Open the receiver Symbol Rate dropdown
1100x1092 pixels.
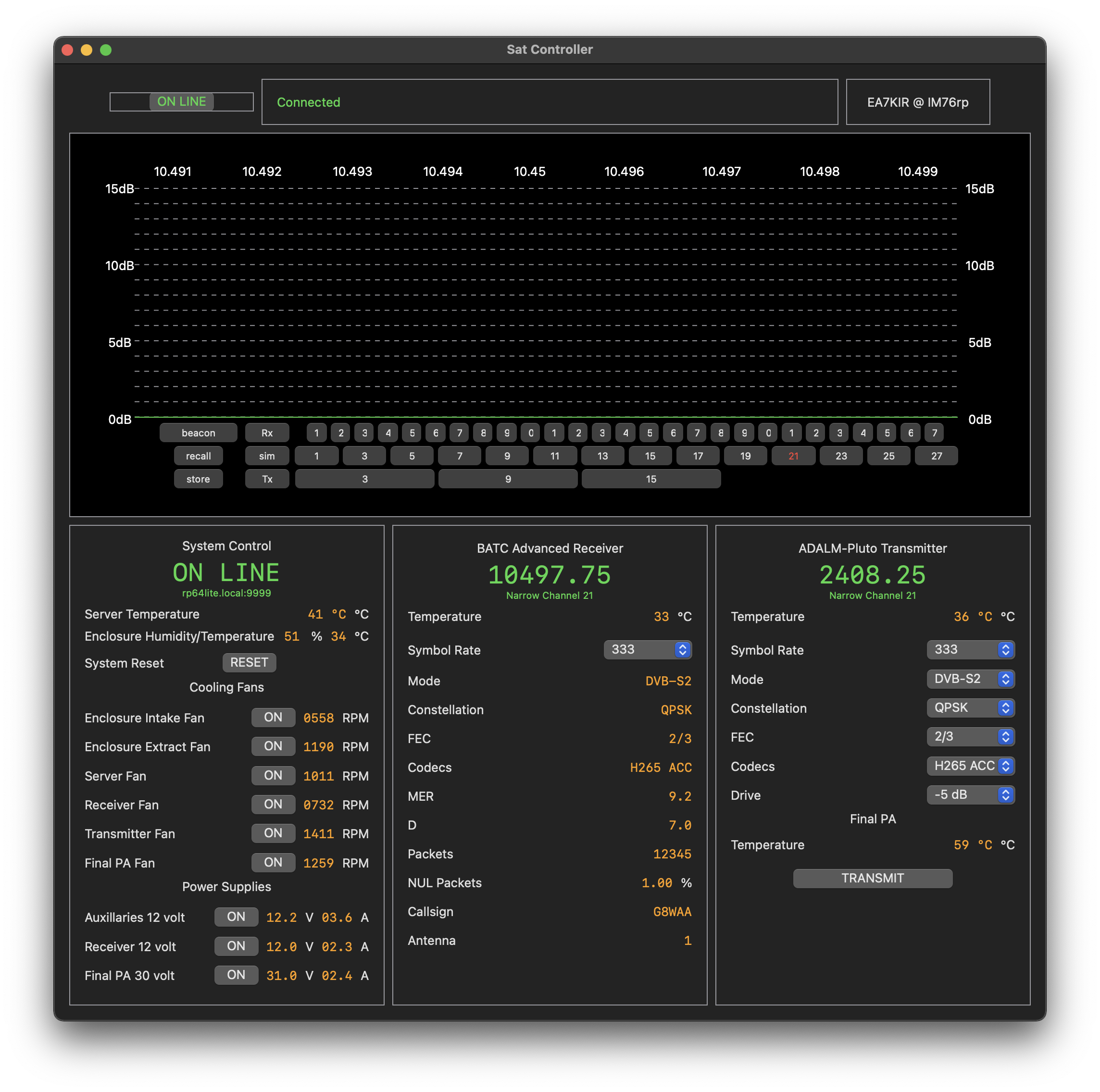click(648, 650)
